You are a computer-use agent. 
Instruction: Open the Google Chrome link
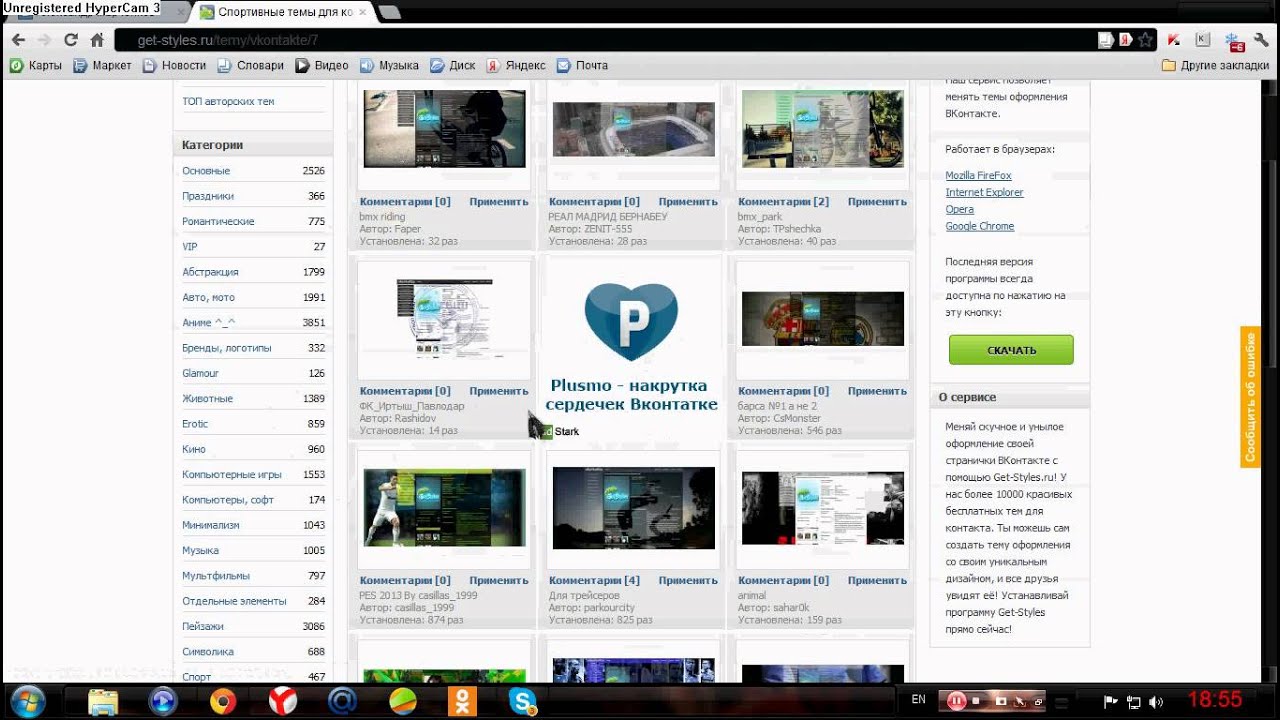[x=980, y=227]
